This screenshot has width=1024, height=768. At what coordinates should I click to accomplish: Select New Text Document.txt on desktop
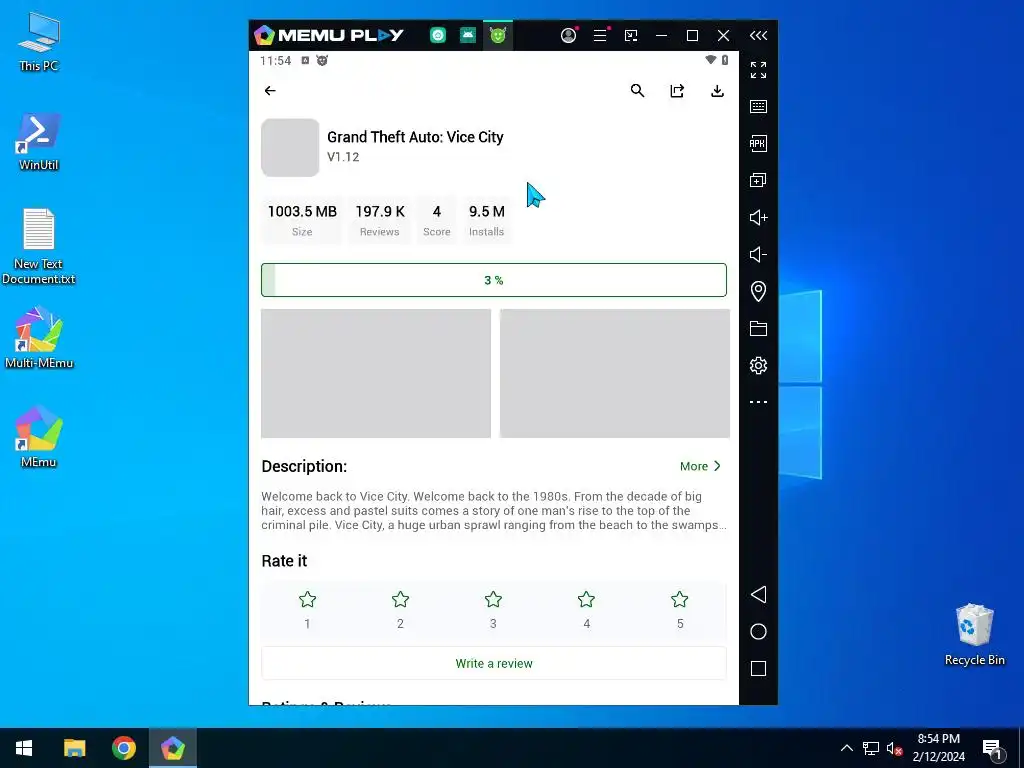[x=39, y=247]
